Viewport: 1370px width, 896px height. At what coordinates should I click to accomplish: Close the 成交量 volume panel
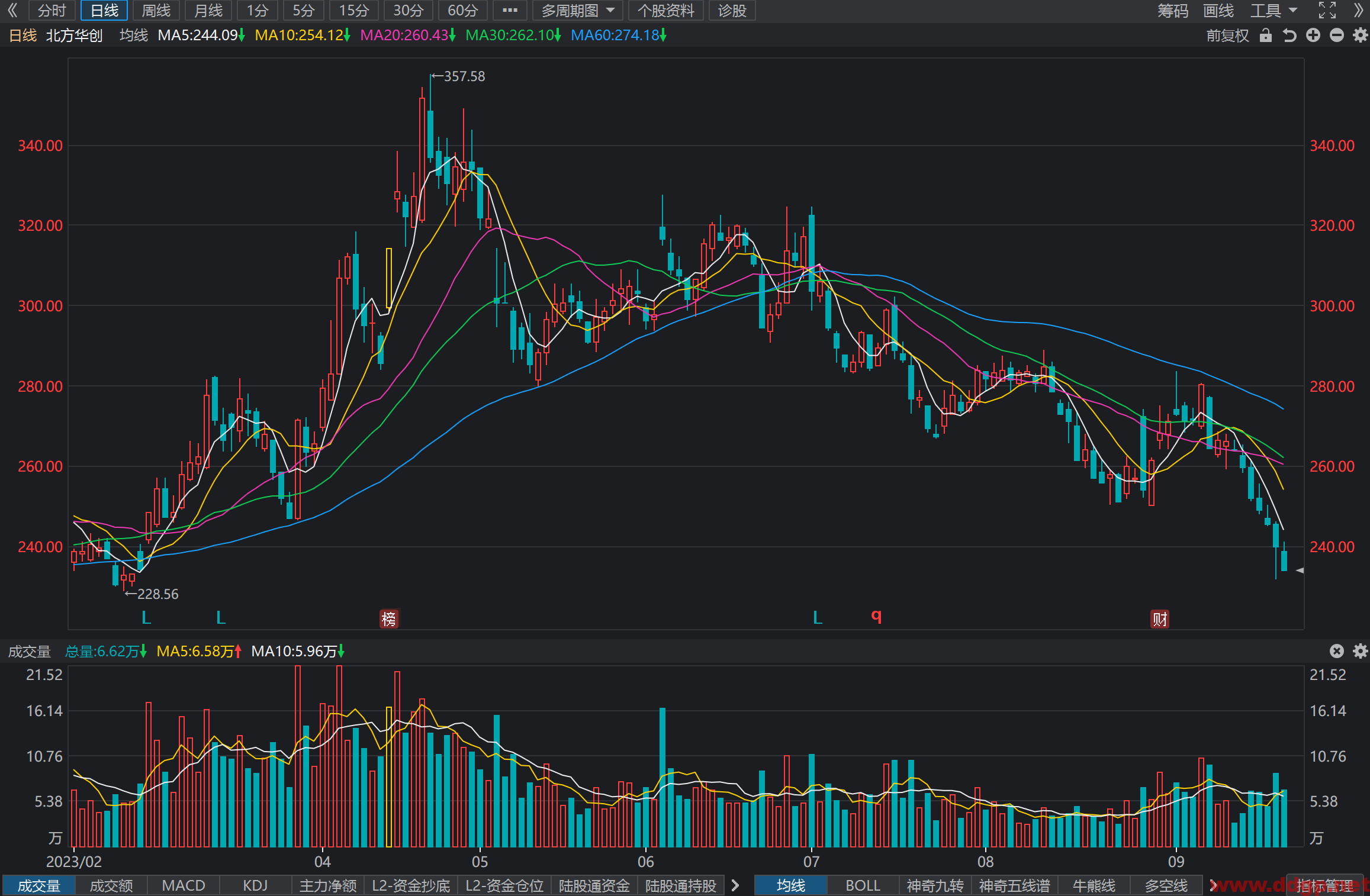tap(1336, 651)
